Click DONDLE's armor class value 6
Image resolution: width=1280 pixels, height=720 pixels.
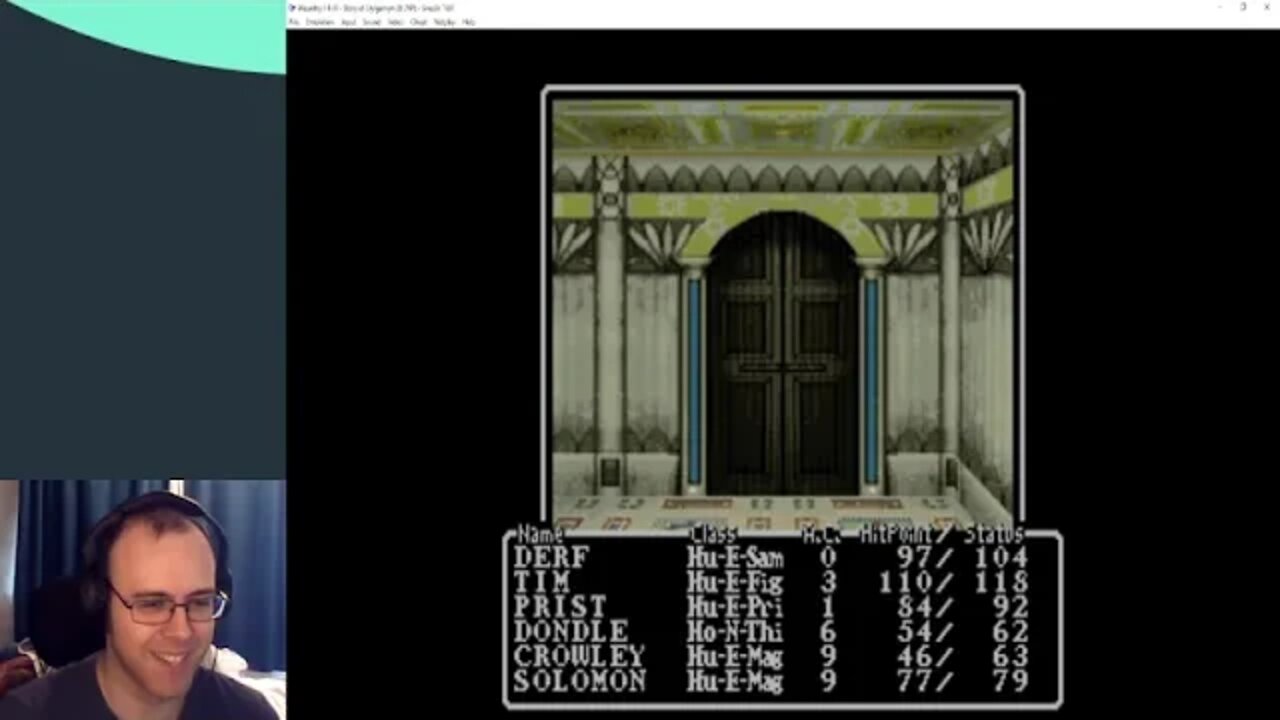coord(827,633)
